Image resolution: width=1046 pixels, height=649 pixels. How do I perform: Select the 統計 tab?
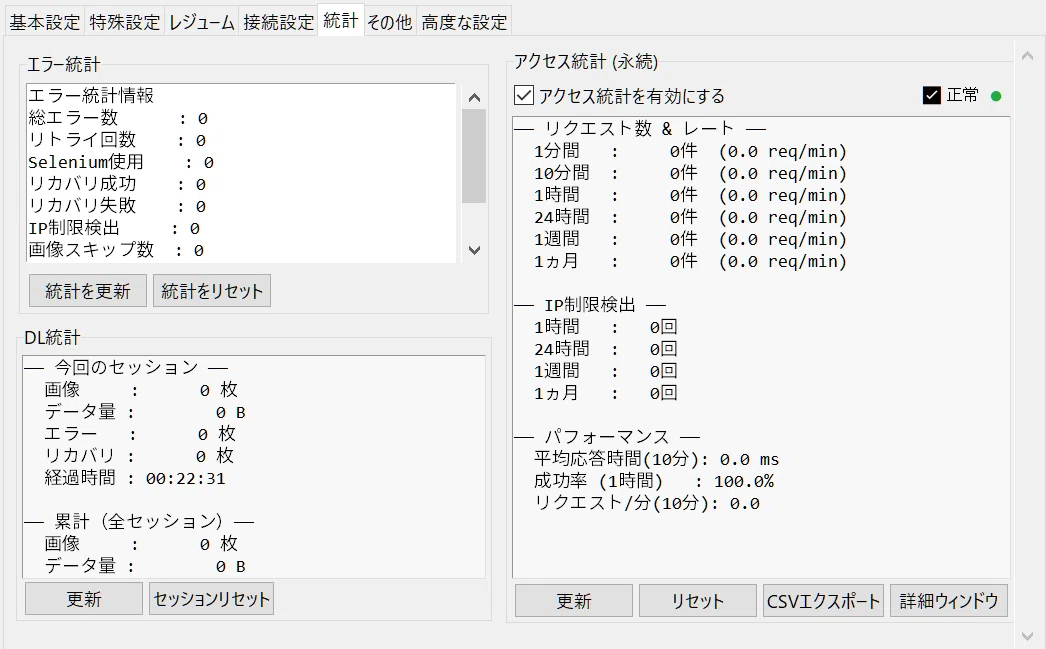pos(341,20)
